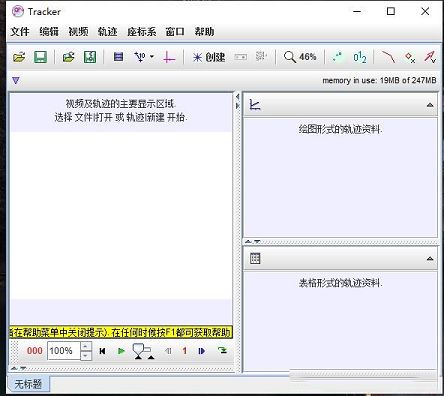Toggle trail length dots icon
444x396 pixels.
[337, 57]
